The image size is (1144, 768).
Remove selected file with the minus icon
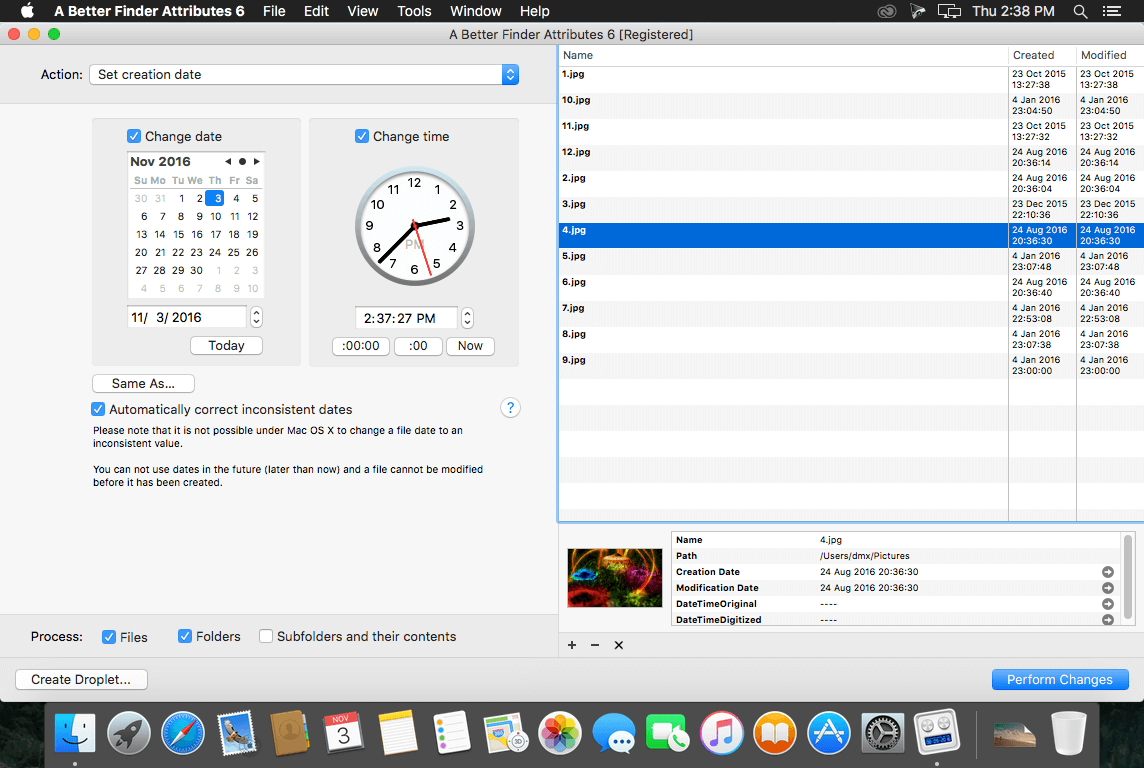click(x=594, y=645)
